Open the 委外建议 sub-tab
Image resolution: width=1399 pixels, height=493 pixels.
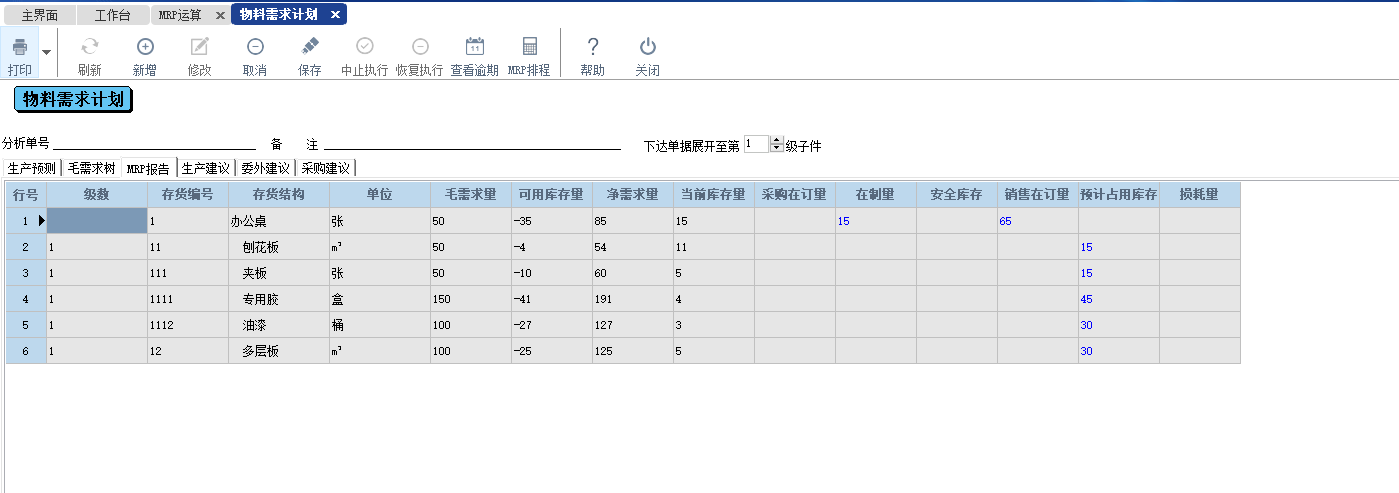coord(266,168)
